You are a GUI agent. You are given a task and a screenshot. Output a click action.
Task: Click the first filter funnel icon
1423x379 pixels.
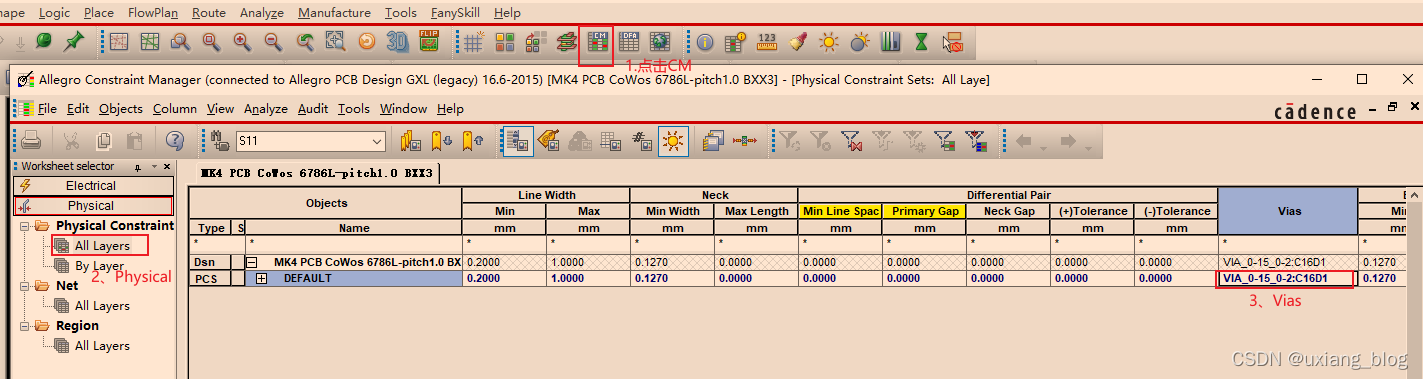pyautogui.click(x=789, y=141)
